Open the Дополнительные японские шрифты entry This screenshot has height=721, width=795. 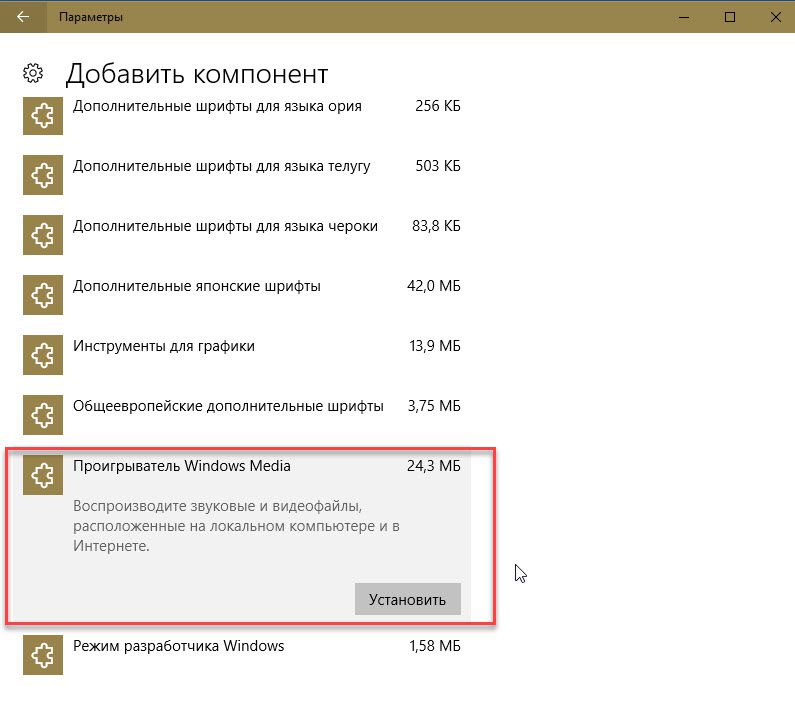coord(197,286)
